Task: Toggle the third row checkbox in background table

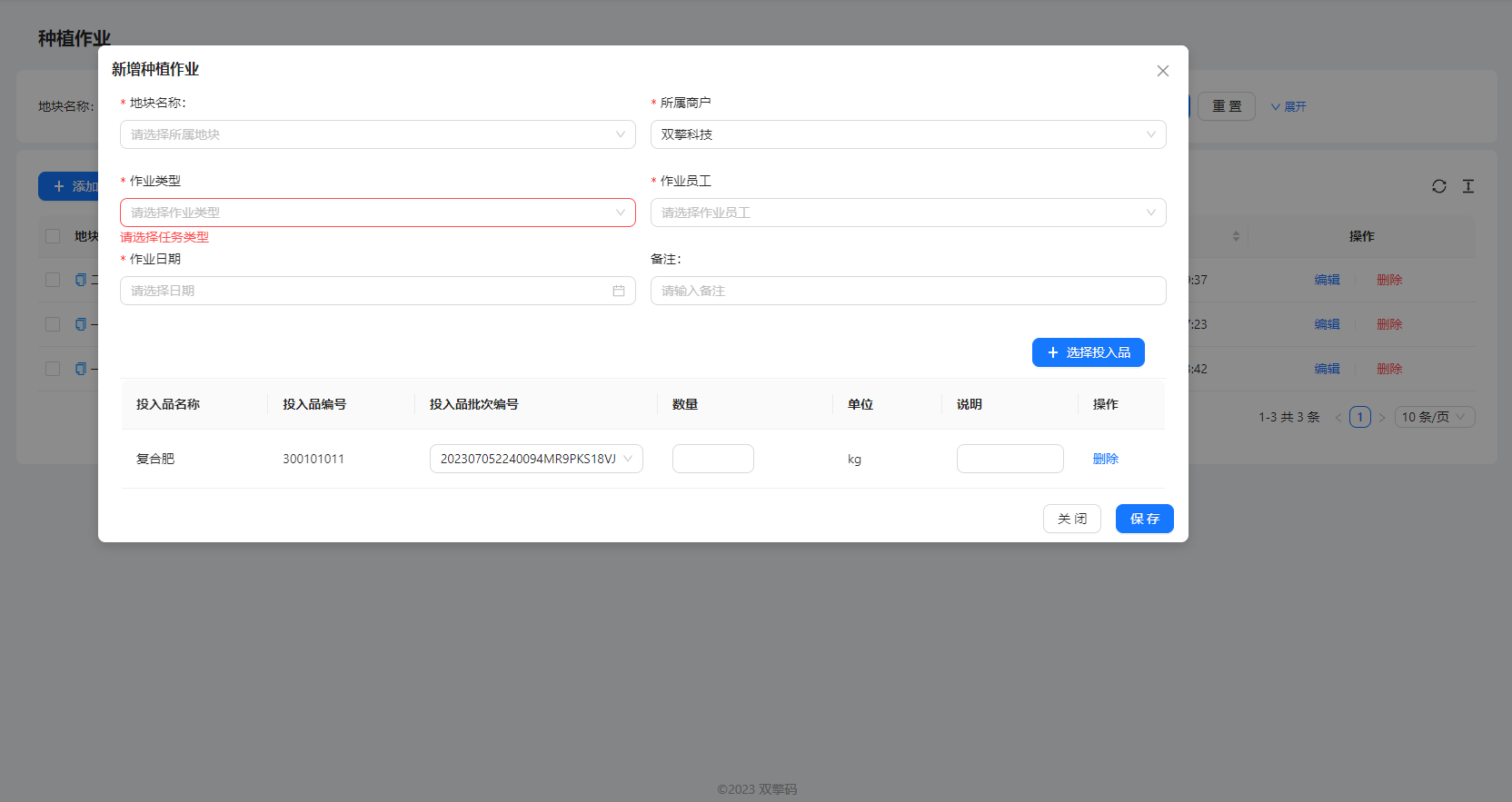Action: tap(53, 369)
